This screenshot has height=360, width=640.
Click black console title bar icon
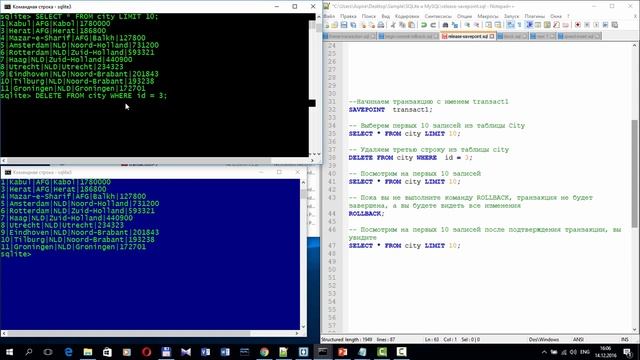pos(7,7)
